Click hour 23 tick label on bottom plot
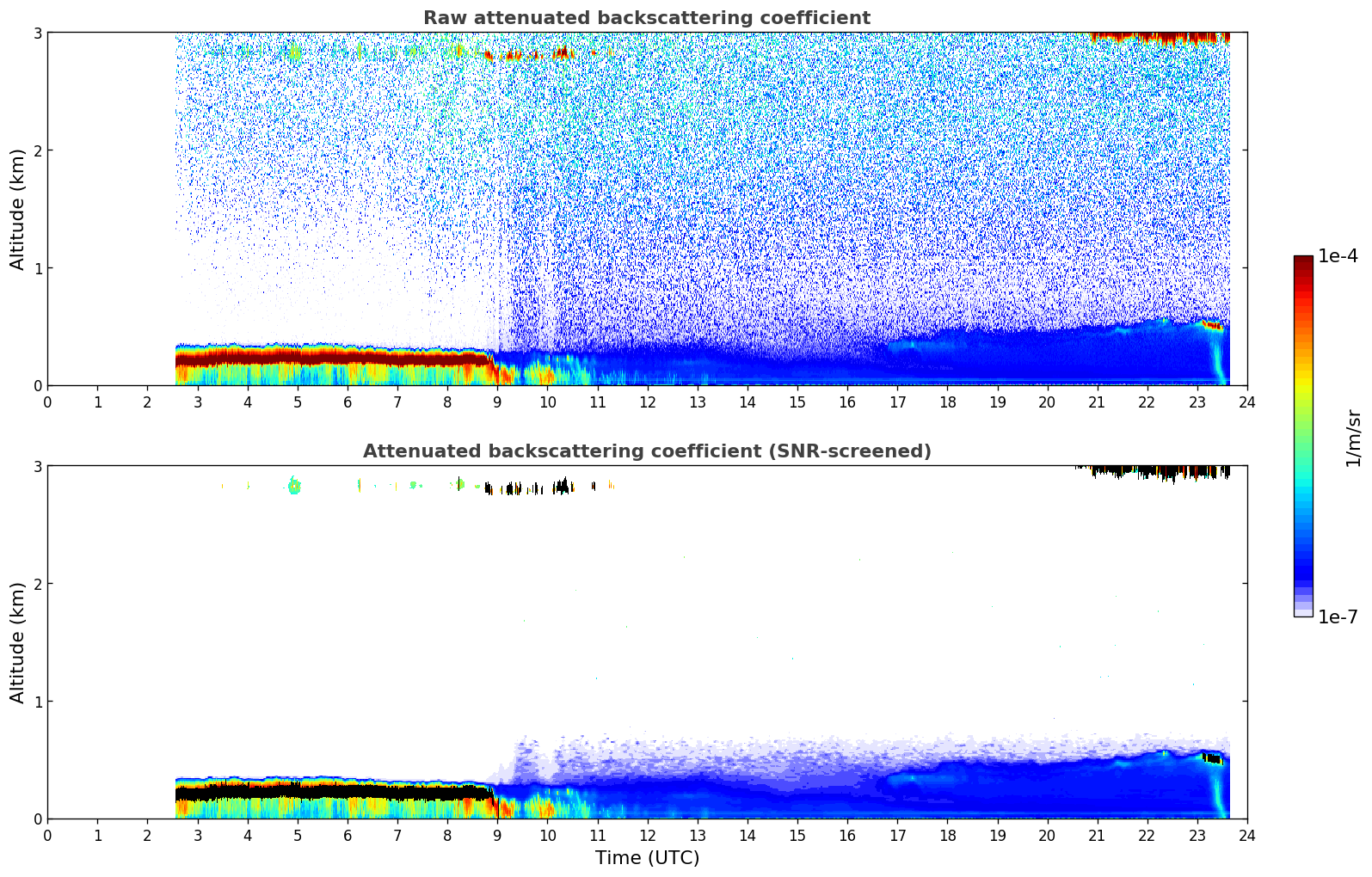The height and width of the screenshot is (877, 1372). coord(1197,835)
